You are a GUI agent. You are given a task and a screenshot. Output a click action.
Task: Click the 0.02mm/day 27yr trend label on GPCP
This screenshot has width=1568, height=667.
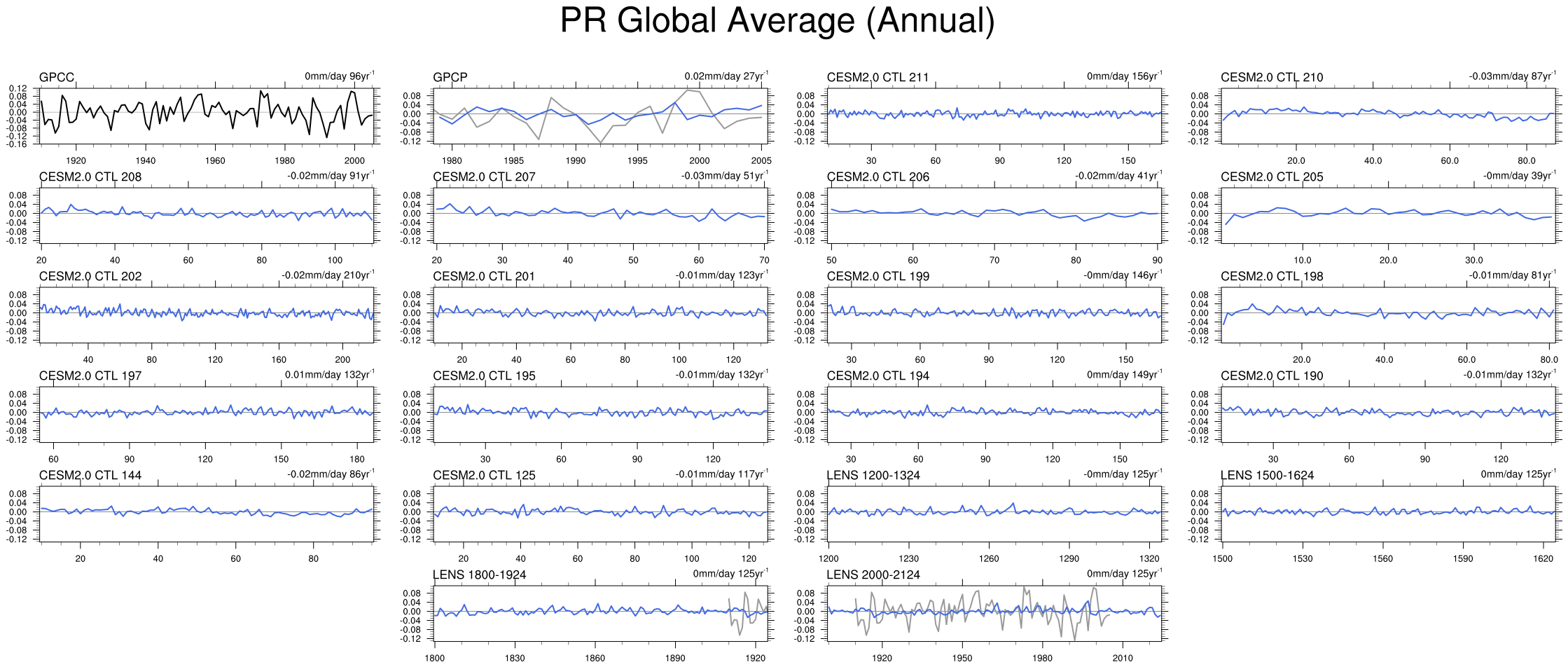point(726,76)
